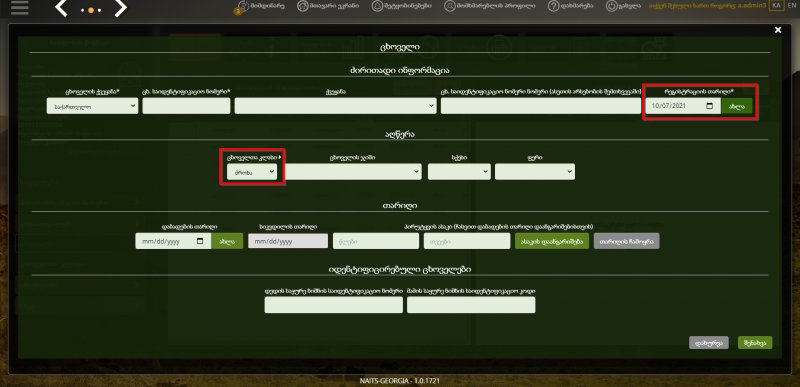Open user profile icon in top bar

click(449, 6)
